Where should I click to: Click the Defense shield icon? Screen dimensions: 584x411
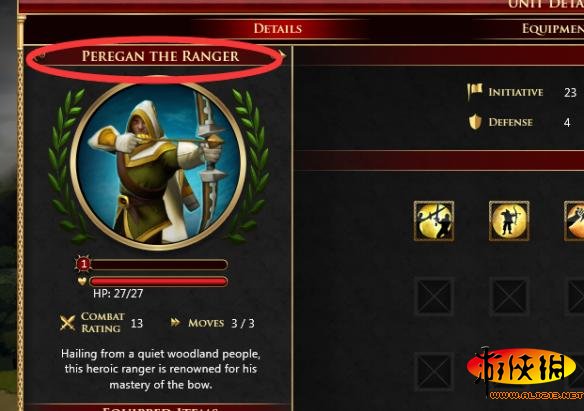coord(475,122)
